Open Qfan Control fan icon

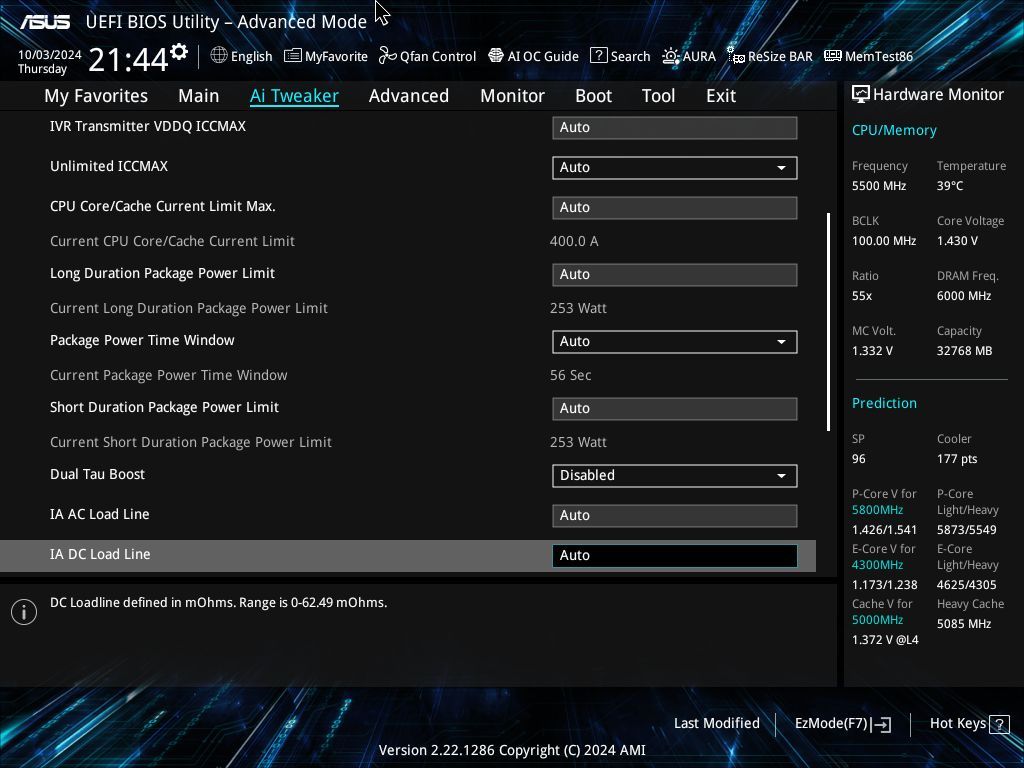click(x=388, y=56)
